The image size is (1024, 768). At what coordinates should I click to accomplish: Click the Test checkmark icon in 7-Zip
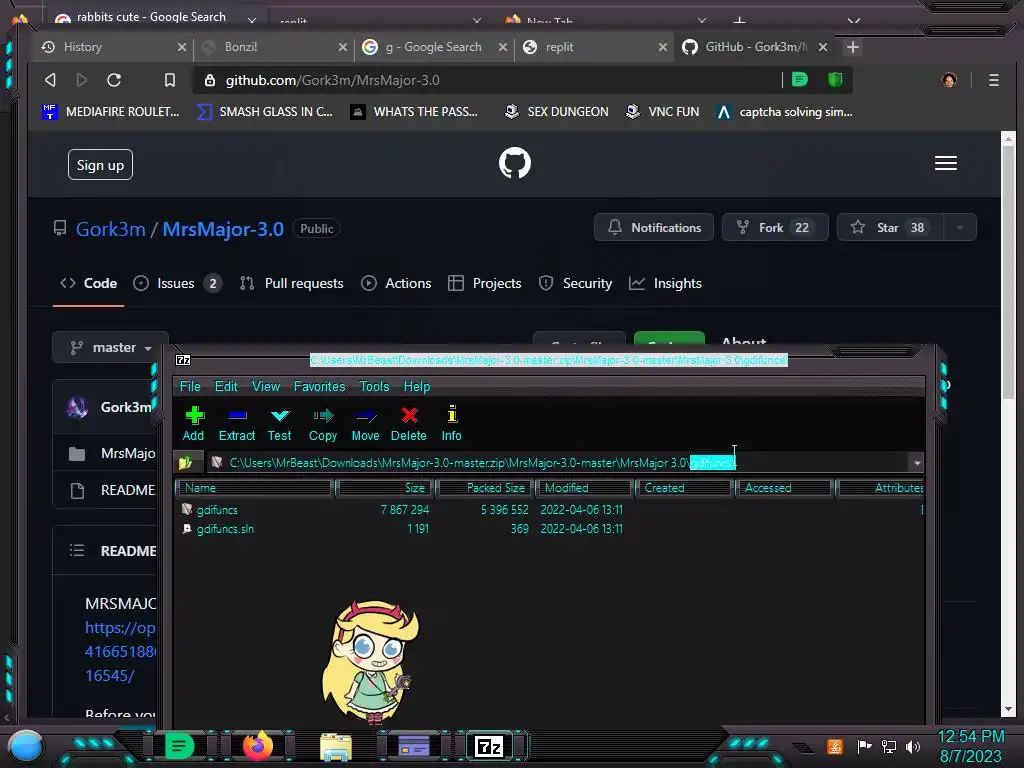tap(280, 415)
